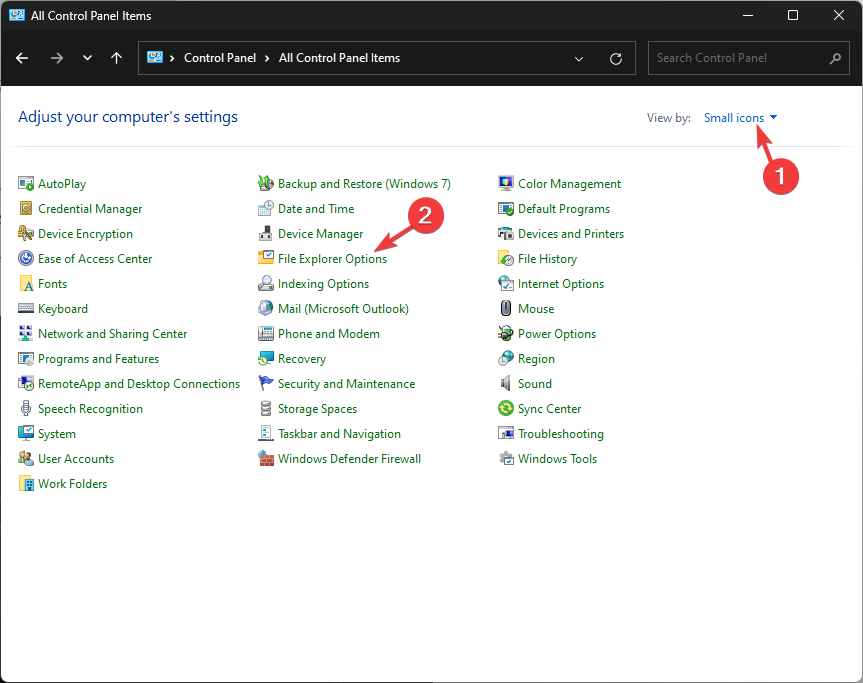Open the Troubleshooting link
Screen dimensions: 863x683
(x=560, y=434)
